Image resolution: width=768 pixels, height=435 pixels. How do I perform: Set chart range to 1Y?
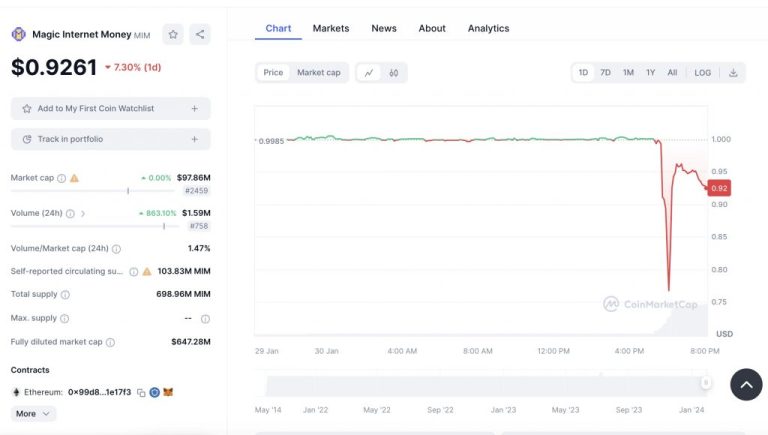(650, 72)
